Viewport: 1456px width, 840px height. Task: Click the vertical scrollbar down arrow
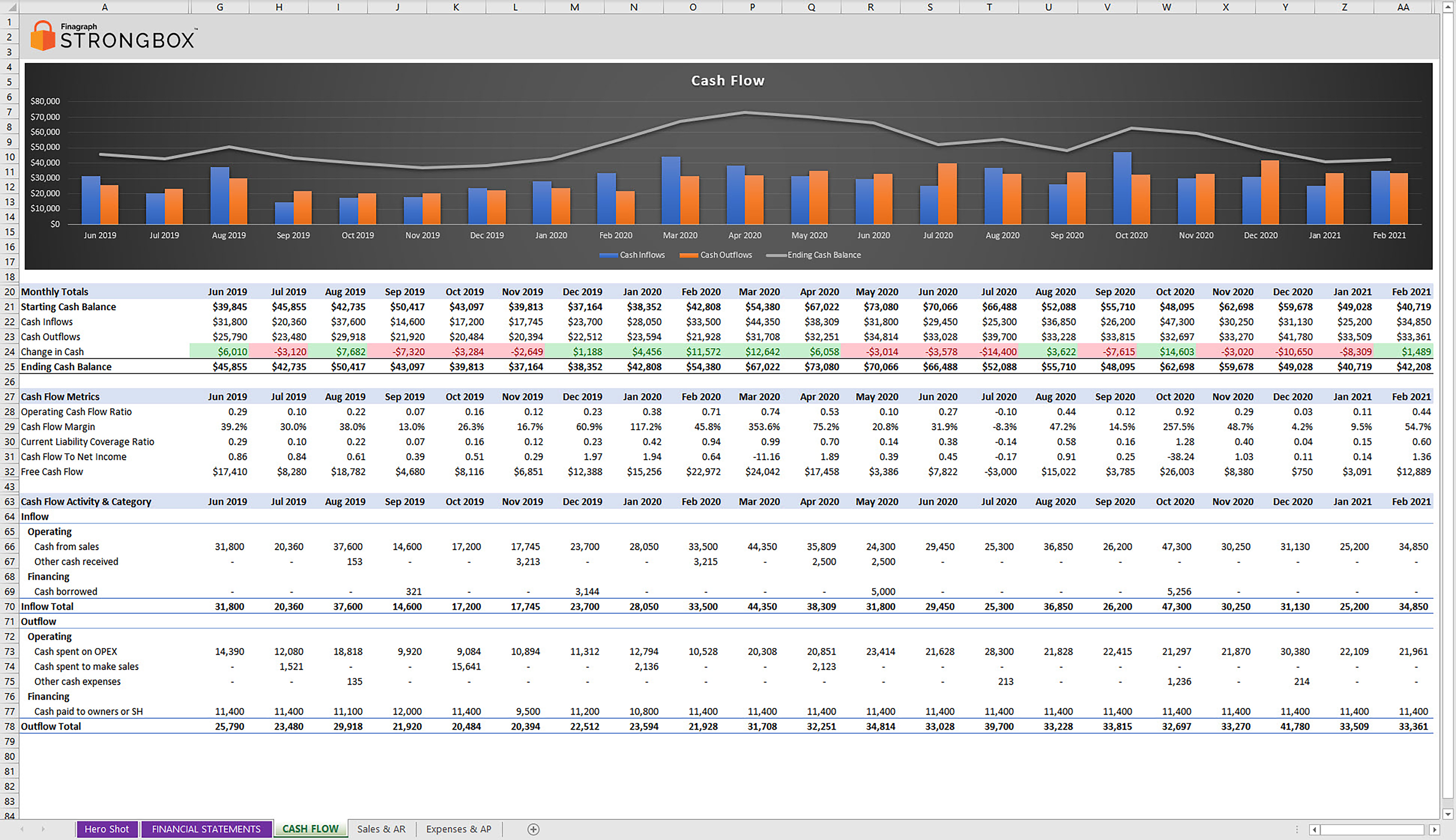(1448, 814)
